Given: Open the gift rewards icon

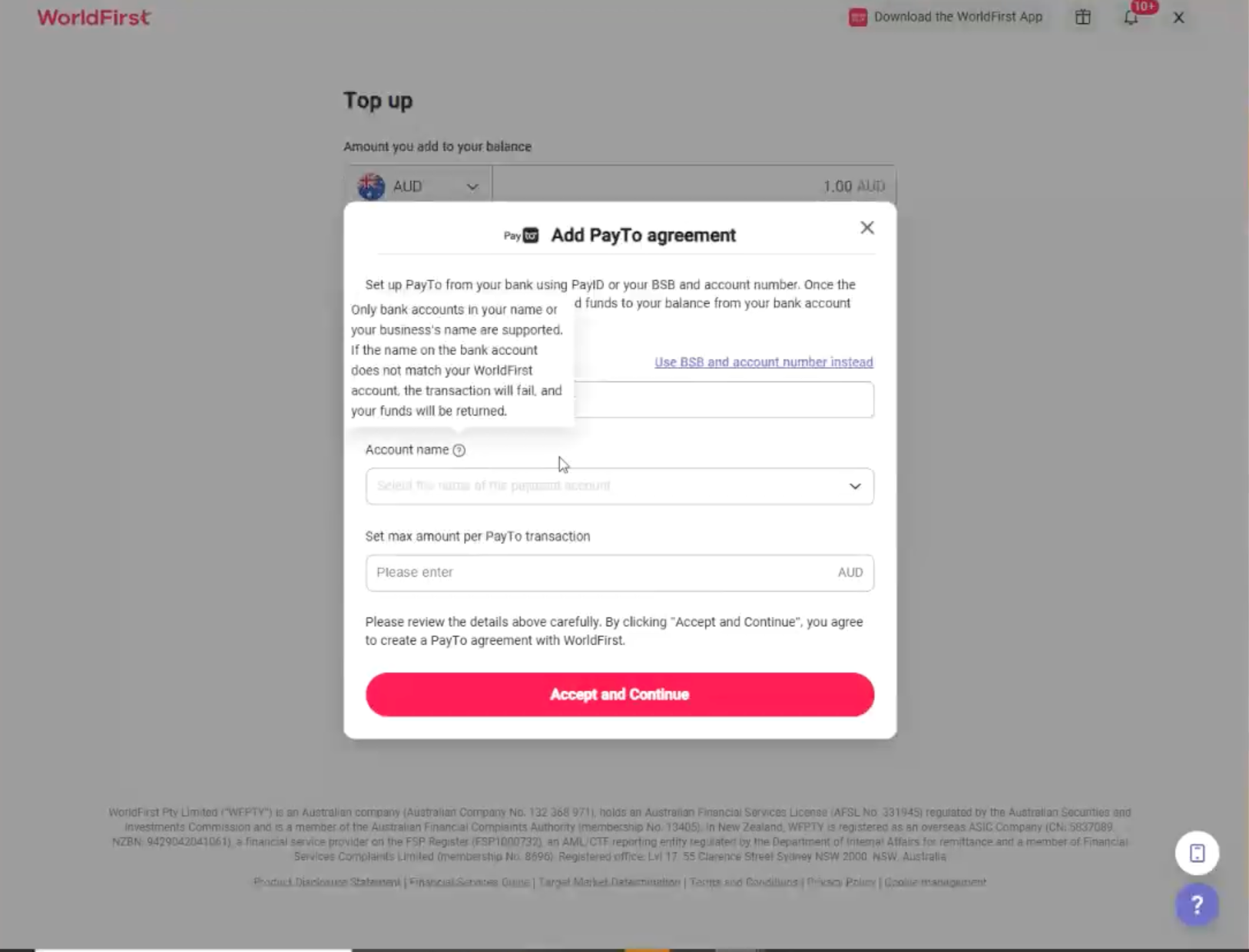Looking at the screenshot, I should pyautogui.click(x=1082, y=17).
